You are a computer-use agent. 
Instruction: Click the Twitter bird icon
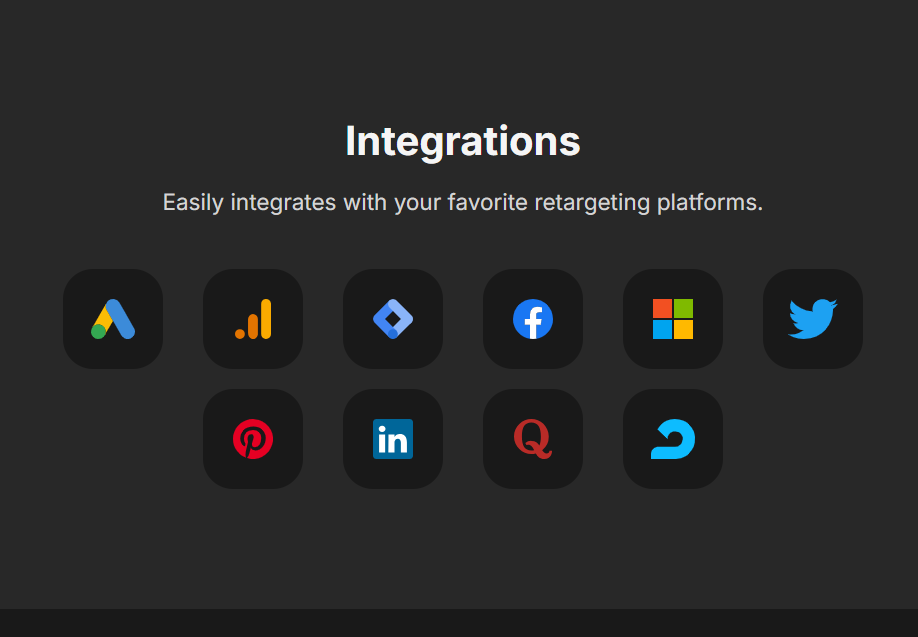click(x=813, y=319)
